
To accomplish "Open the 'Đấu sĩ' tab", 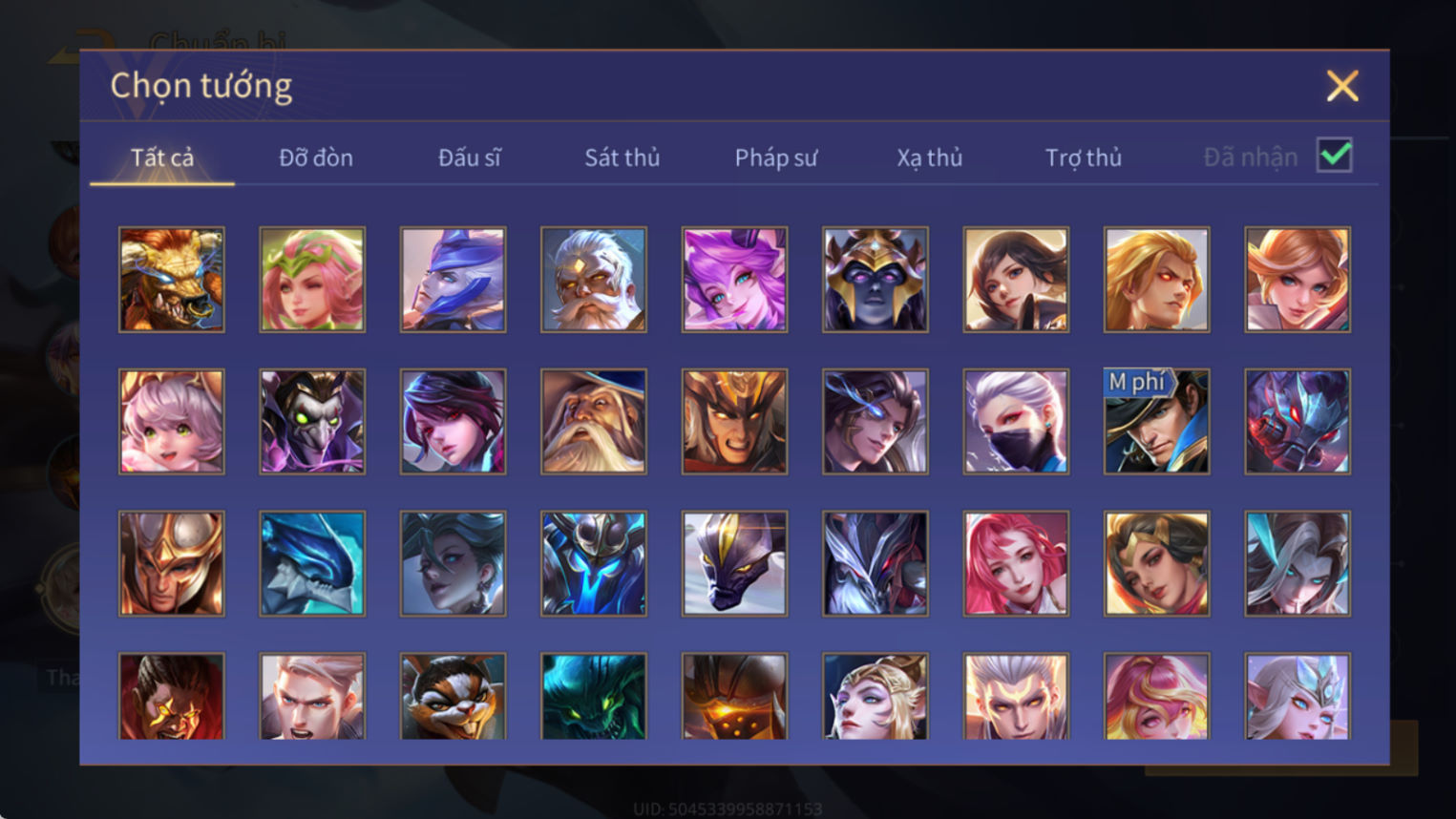I will point(469,157).
